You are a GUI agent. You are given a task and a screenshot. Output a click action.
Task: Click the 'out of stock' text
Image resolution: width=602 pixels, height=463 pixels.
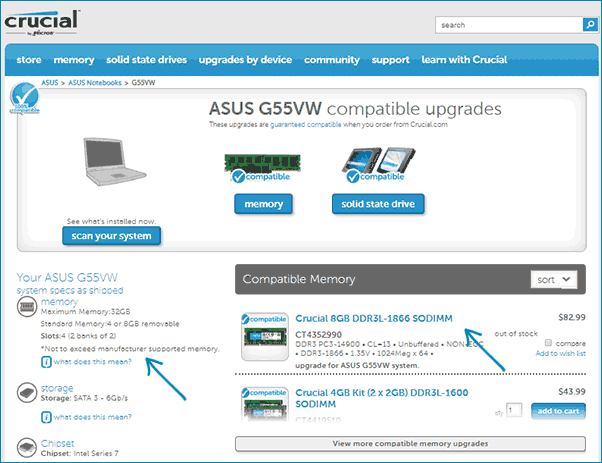pos(516,334)
